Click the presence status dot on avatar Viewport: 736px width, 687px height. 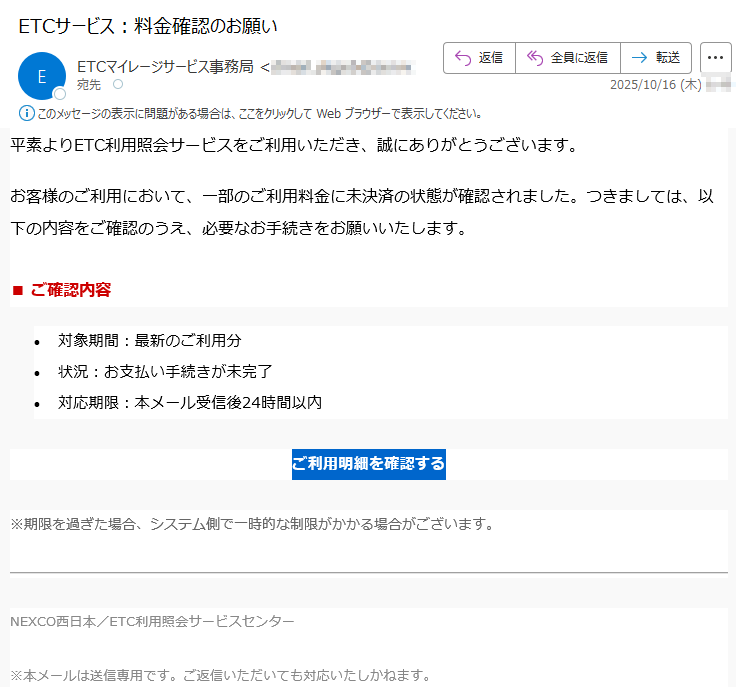(x=60, y=94)
